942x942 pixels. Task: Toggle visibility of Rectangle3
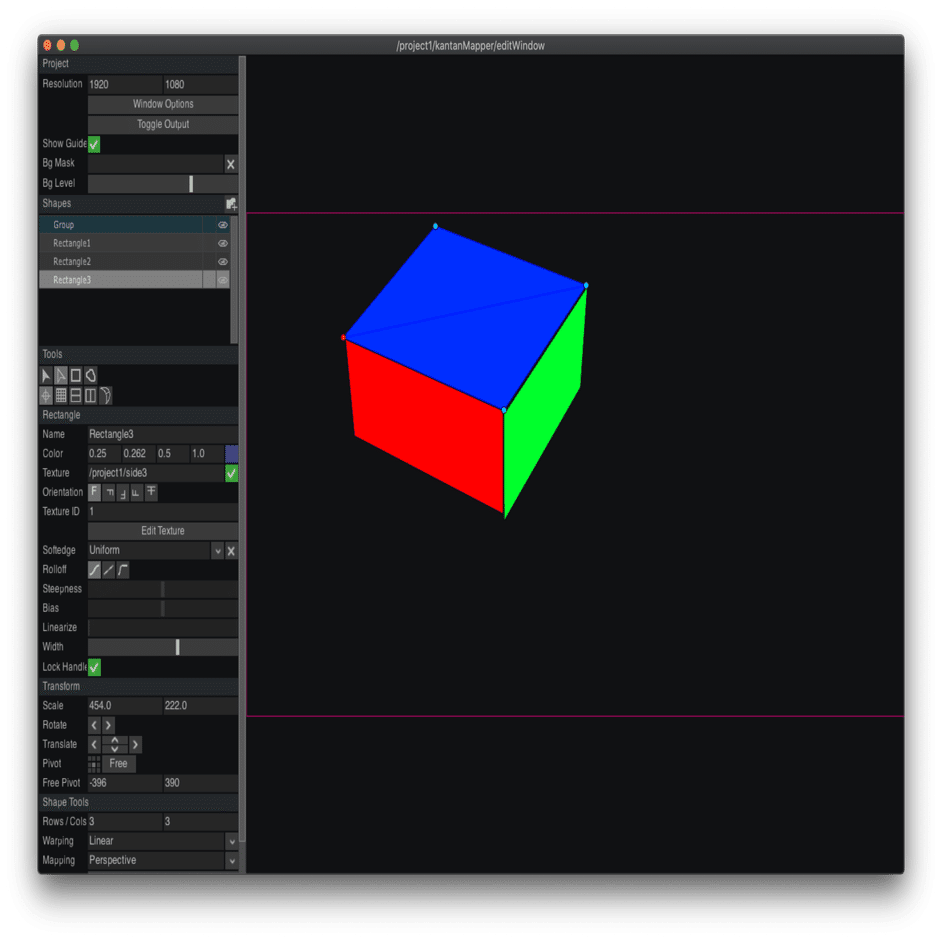pos(223,280)
